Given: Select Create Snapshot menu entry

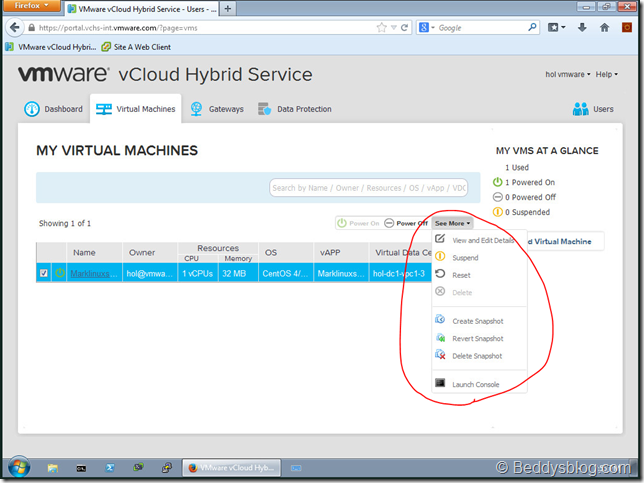Looking at the screenshot, I should (x=478, y=321).
